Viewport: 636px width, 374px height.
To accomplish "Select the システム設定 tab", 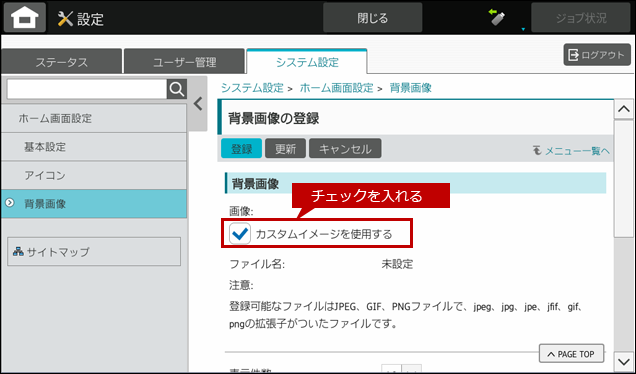I will tap(307, 62).
